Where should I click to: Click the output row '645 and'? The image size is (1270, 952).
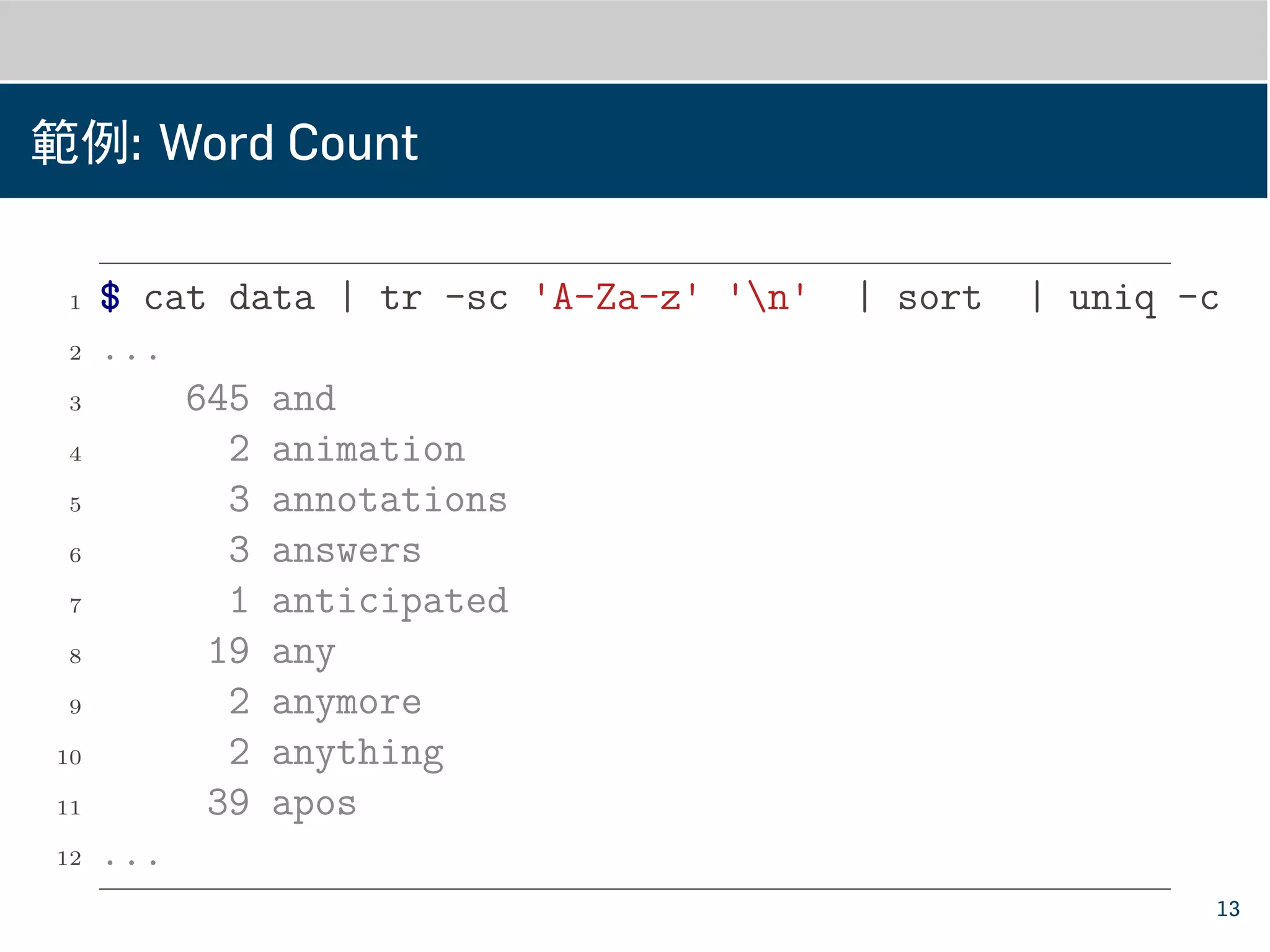261,398
